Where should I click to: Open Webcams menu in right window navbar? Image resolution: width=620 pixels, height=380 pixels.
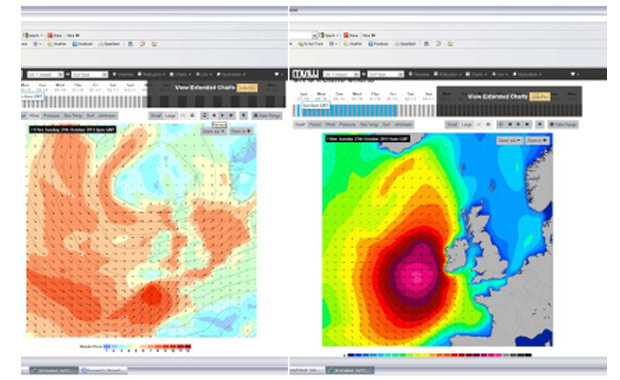click(448, 74)
